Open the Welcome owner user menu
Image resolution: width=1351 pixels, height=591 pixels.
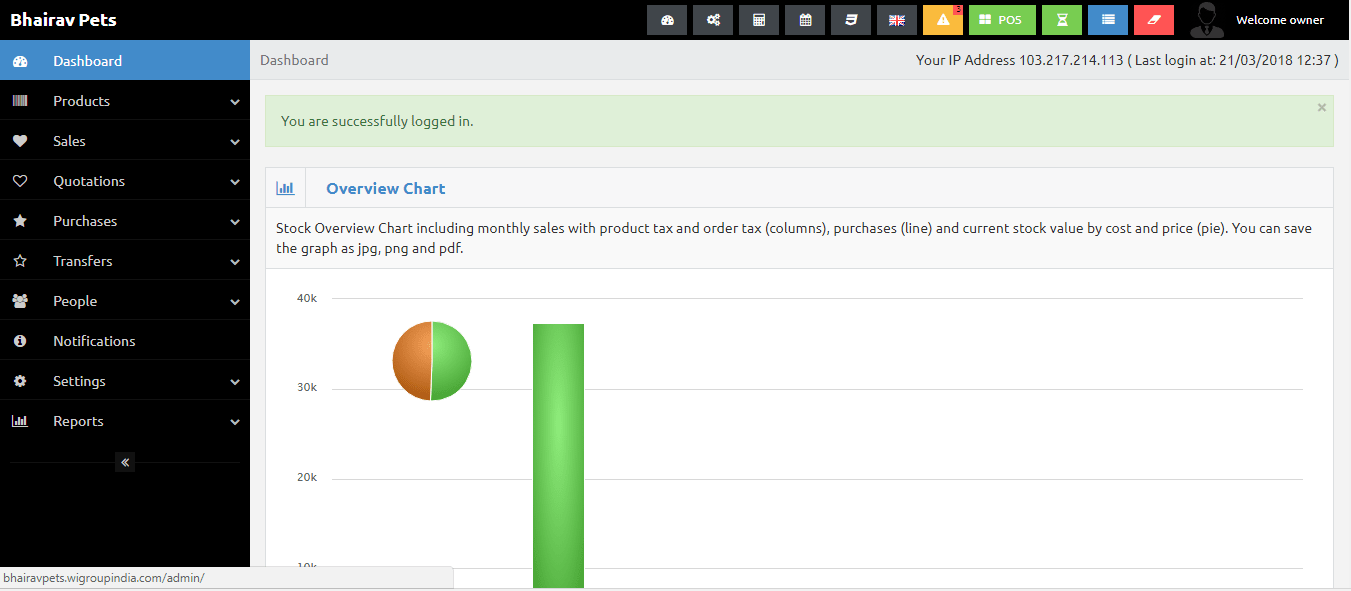[x=1280, y=20]
